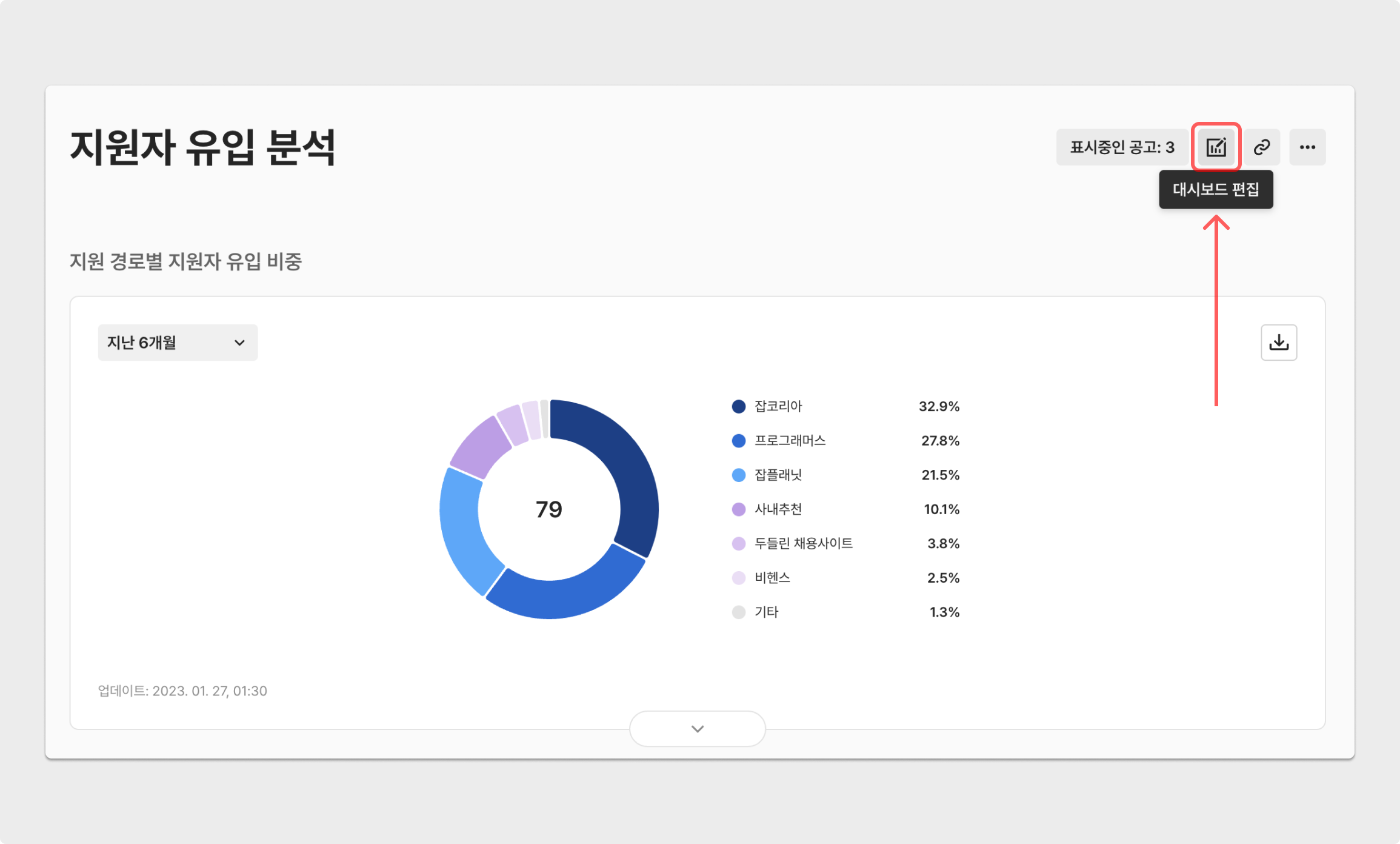Click the 잡플래닛 legend color dot
Screen dimensions: 1400x844
[x=738, y=475]
